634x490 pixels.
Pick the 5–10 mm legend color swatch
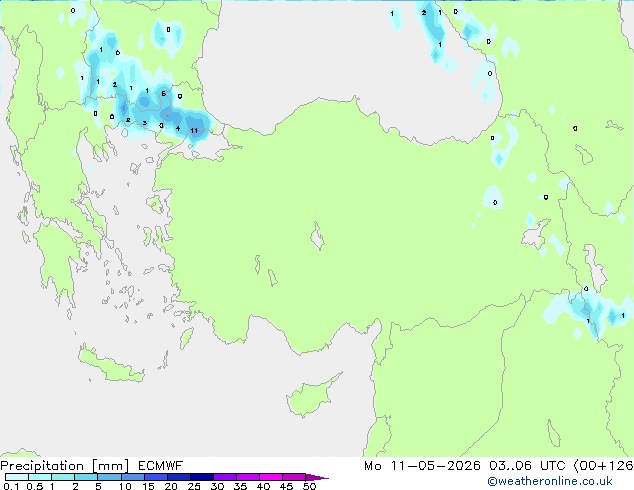tap(109, 477)
